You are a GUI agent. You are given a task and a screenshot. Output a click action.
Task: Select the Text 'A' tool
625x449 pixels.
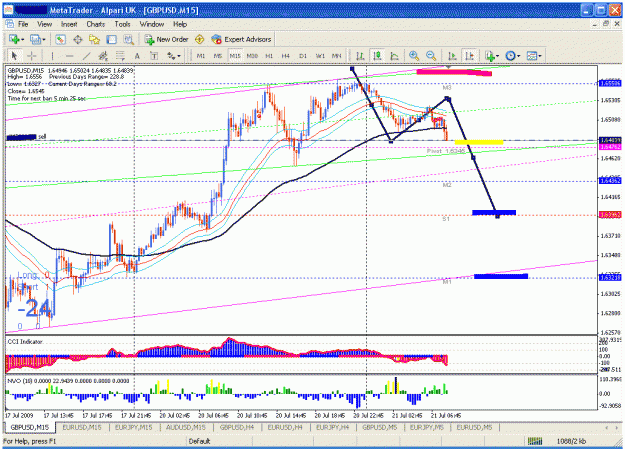coord(137,56)
